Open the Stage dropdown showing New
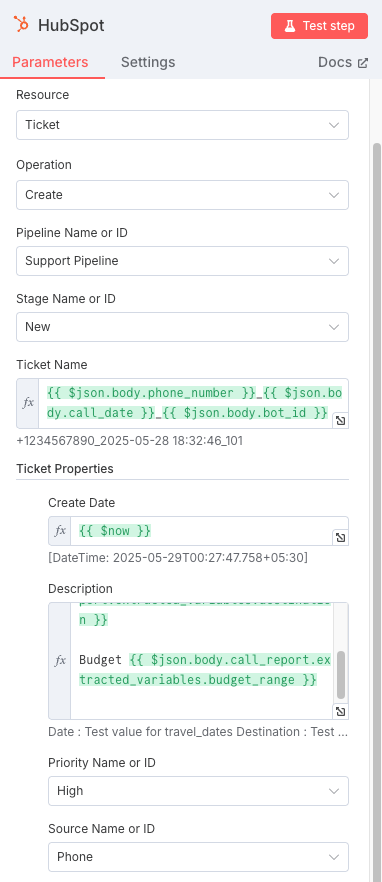The height and width of the screenshot is (882, 382). (182, 327)
